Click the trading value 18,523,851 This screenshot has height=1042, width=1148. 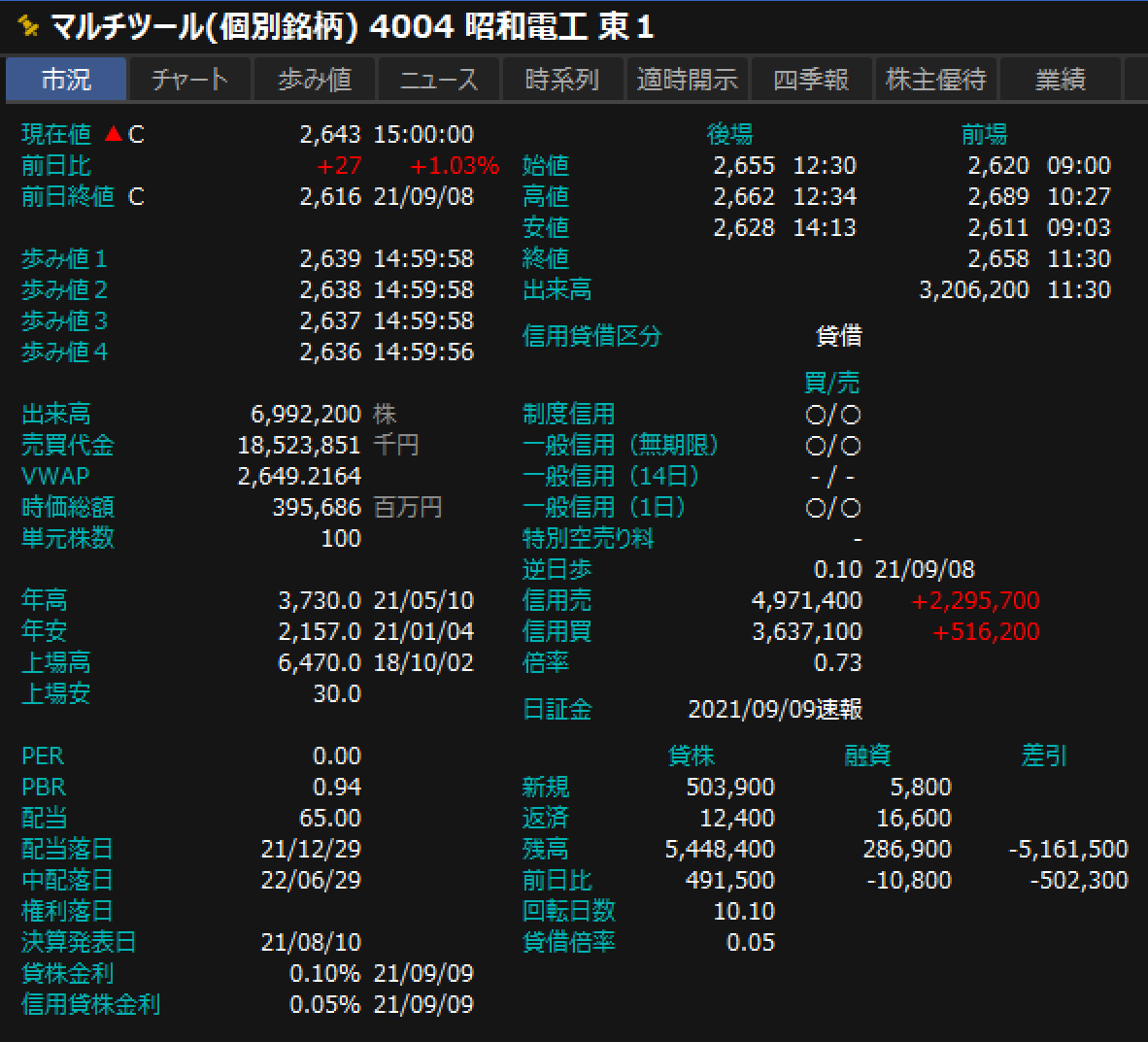pos(299,445)
